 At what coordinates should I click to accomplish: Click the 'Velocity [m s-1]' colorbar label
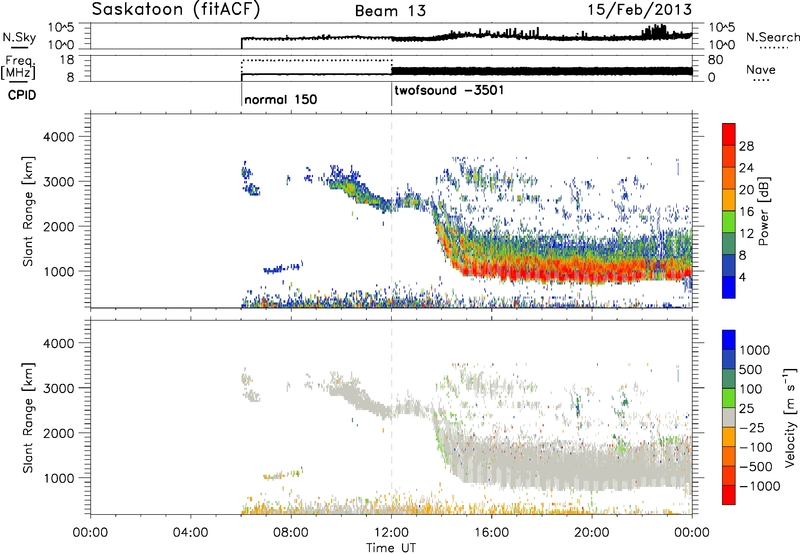tap(790, 417)
